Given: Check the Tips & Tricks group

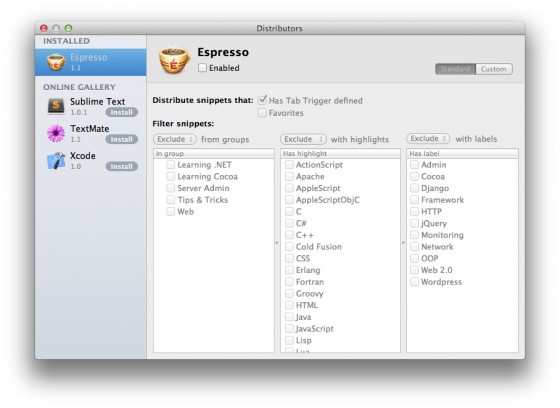Looking at the screenshot, I should [171, 200].
